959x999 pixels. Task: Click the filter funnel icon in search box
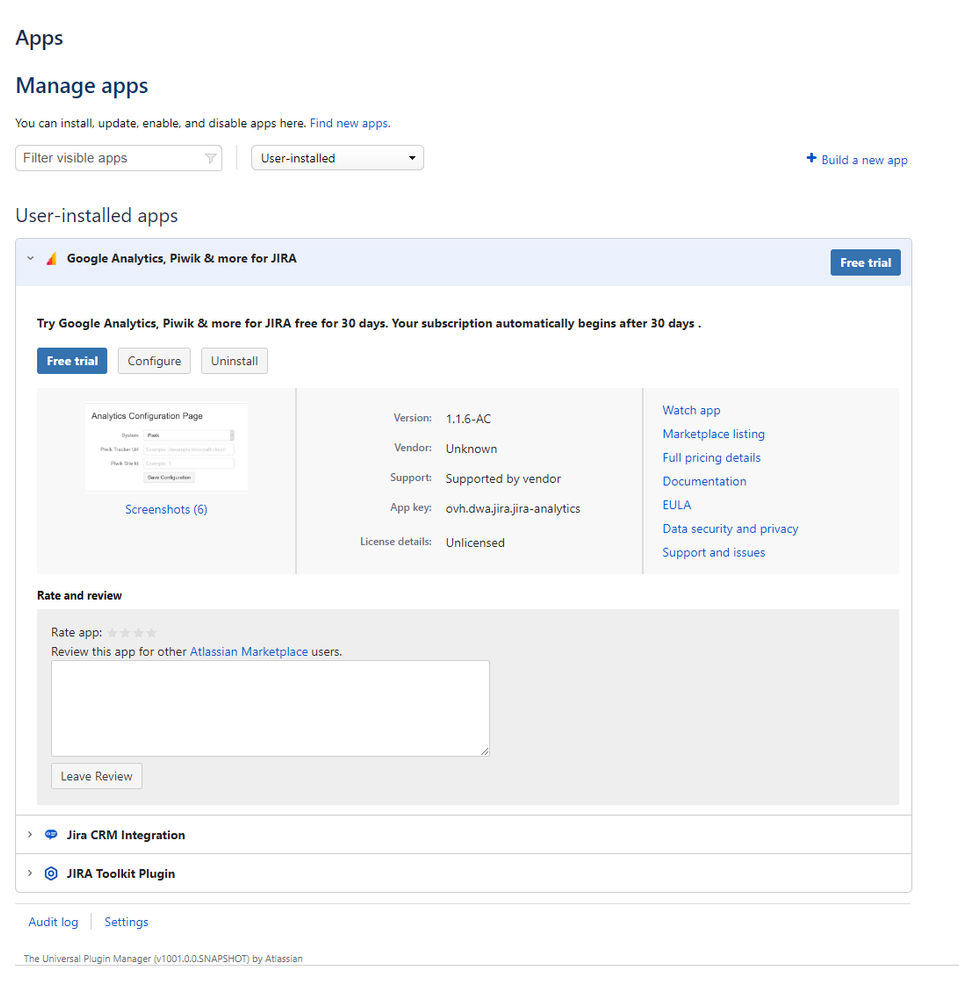(x=210, y=159)
